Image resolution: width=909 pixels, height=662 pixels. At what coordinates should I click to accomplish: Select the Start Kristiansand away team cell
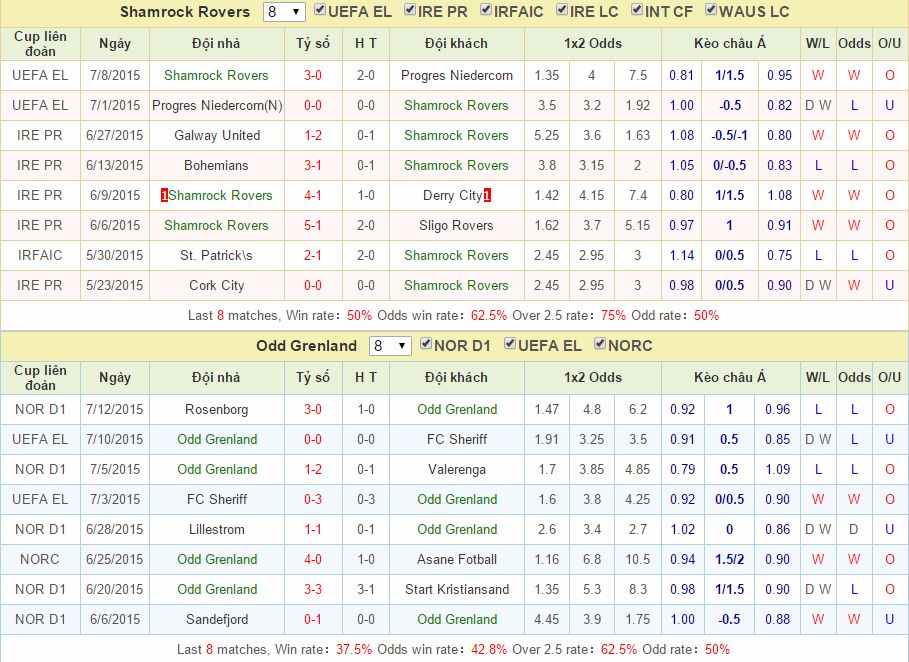coord(457,590)
